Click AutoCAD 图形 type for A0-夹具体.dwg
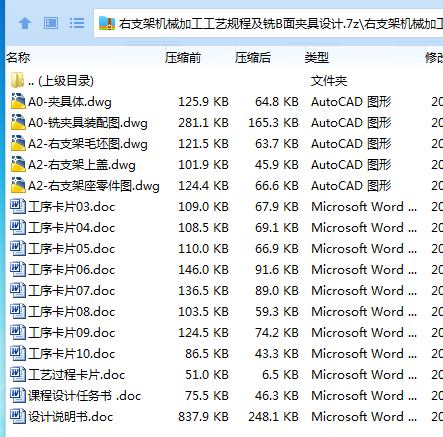The width and height of the screenshot is (443, 437). (351, 102)
